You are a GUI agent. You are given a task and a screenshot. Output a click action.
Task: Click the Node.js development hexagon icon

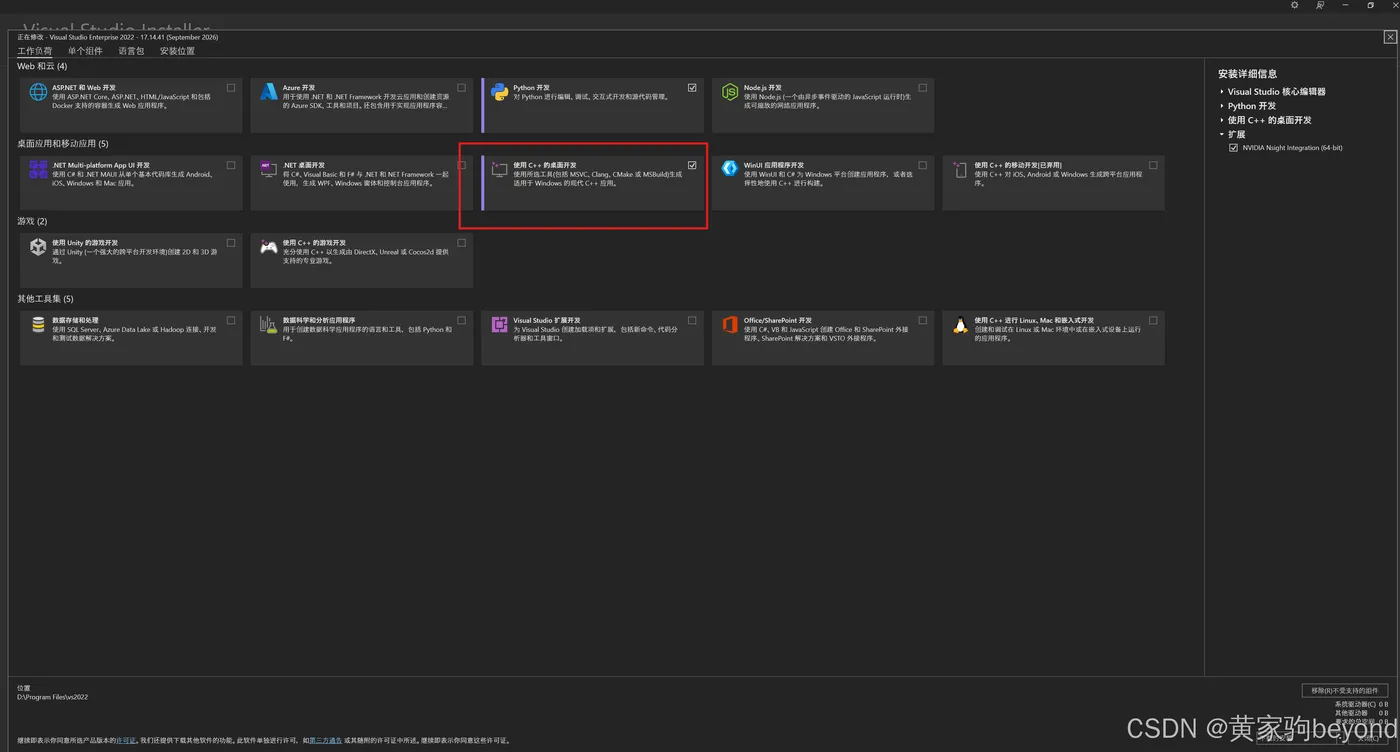[x=730, y=92]
